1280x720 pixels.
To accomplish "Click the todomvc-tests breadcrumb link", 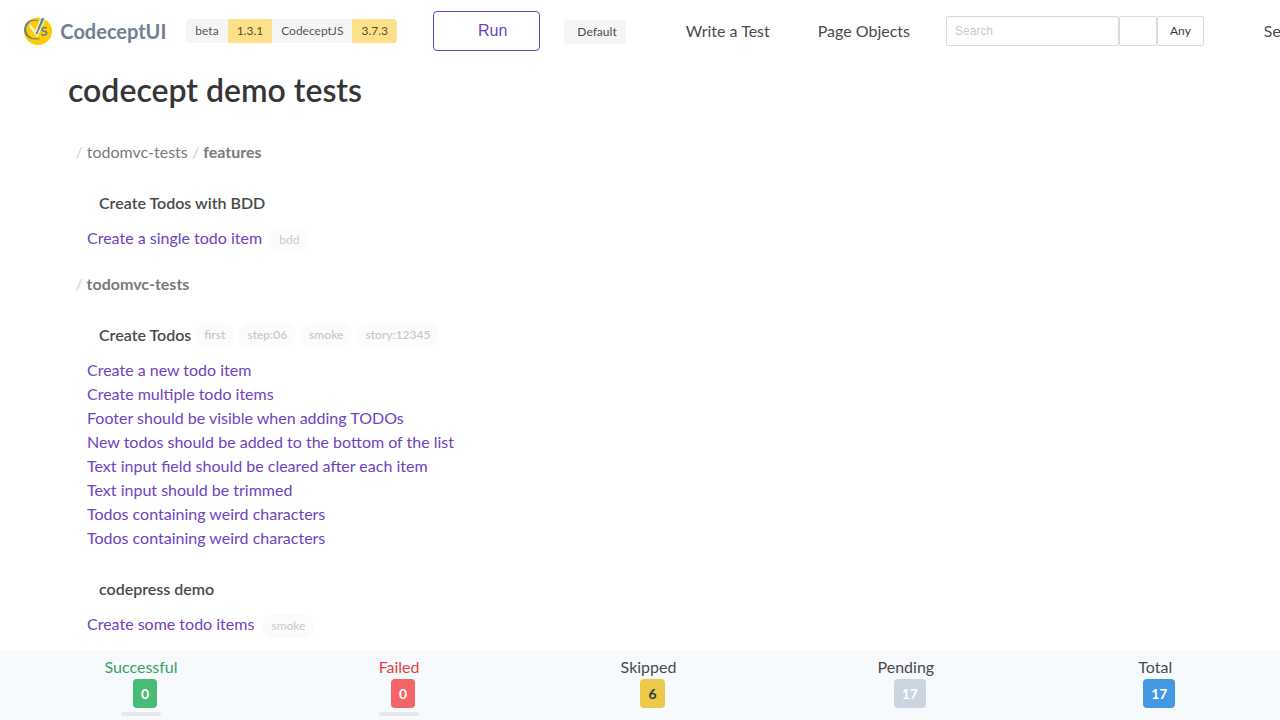I will [x=137, y=152].
